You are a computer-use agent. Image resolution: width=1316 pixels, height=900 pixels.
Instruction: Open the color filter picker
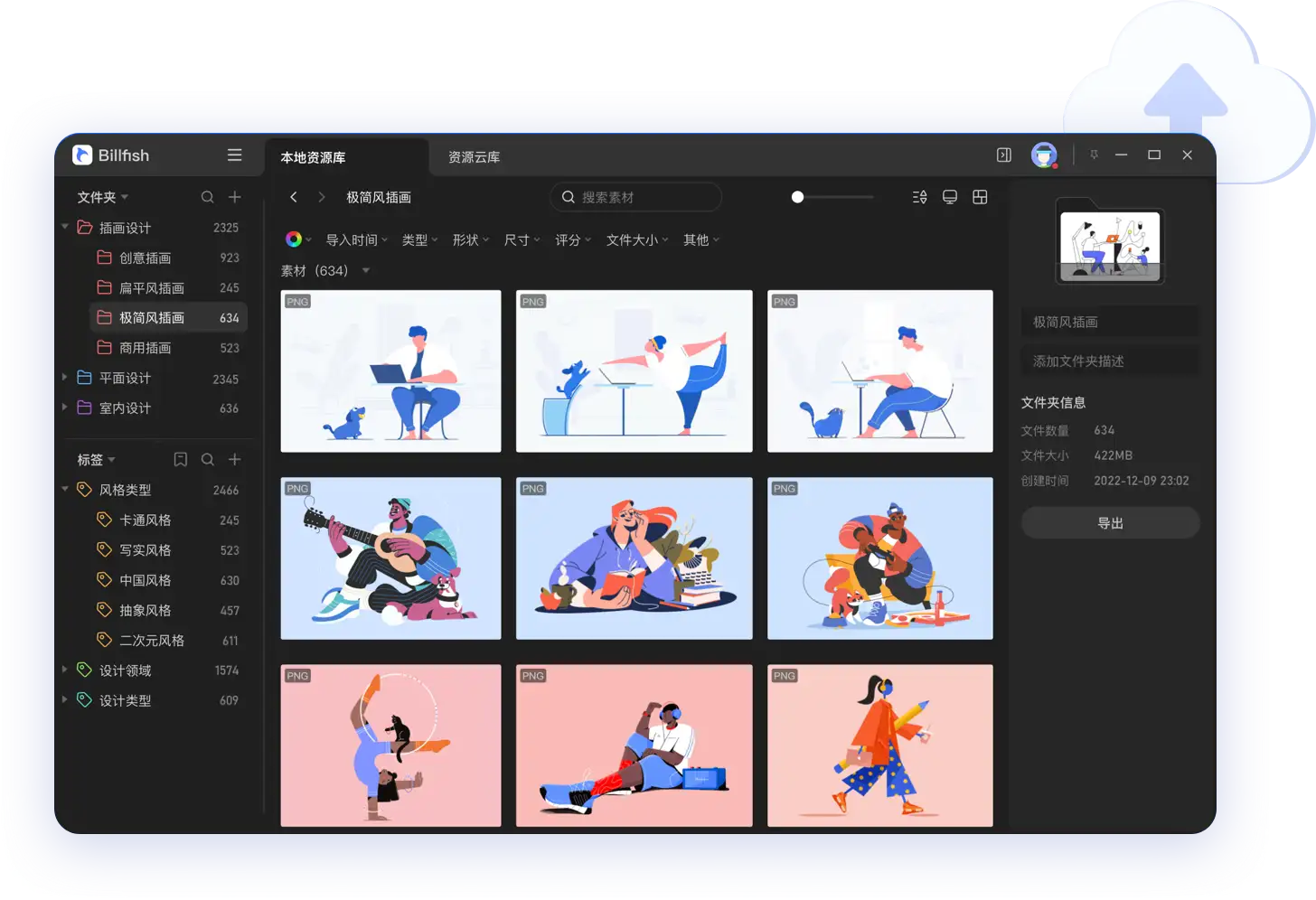coord(294,239)
